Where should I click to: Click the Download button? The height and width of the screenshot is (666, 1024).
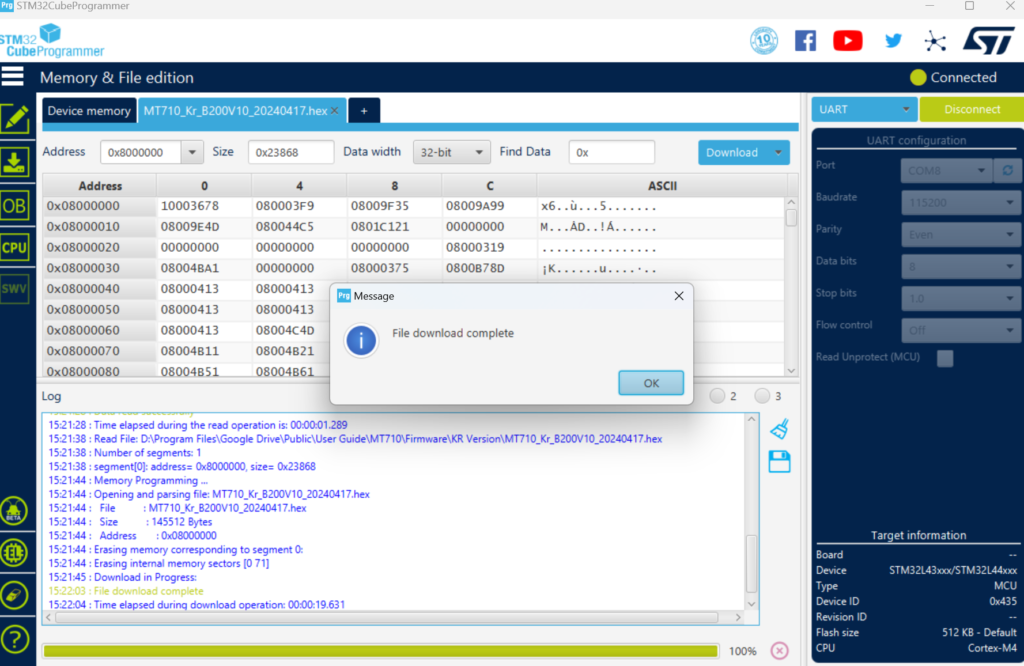(732, 152)
